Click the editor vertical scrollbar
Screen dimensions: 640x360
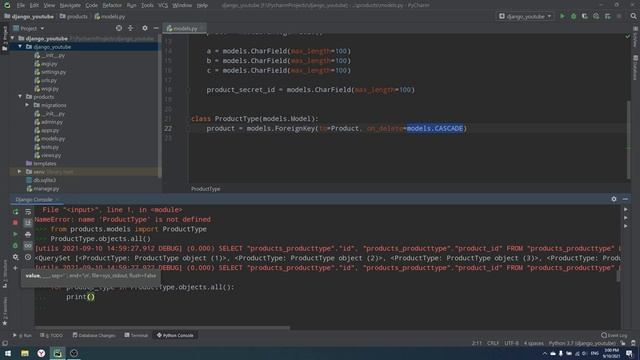coord(629,139)
